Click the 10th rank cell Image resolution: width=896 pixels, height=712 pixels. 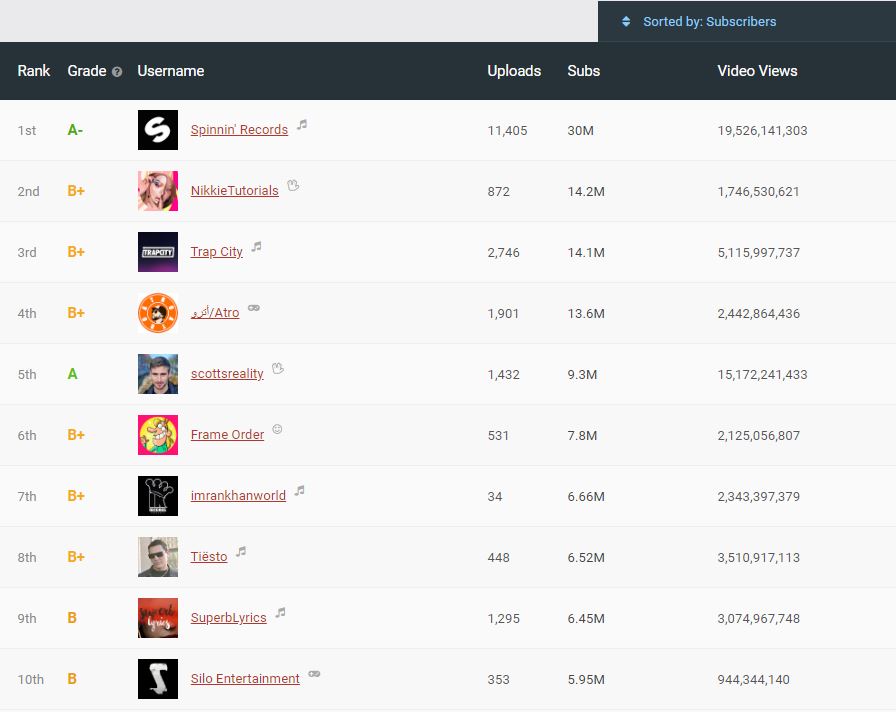pos(31,679)
